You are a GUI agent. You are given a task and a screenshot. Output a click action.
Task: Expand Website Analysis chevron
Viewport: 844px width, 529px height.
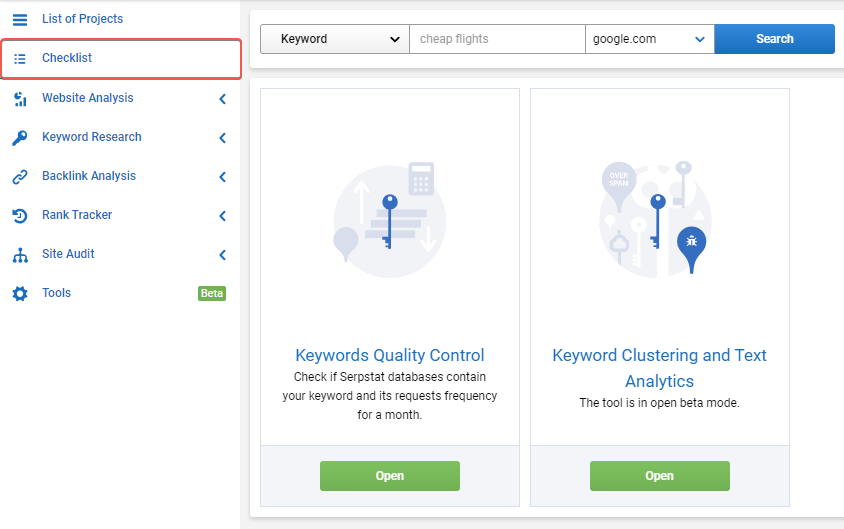coord(222,99)
